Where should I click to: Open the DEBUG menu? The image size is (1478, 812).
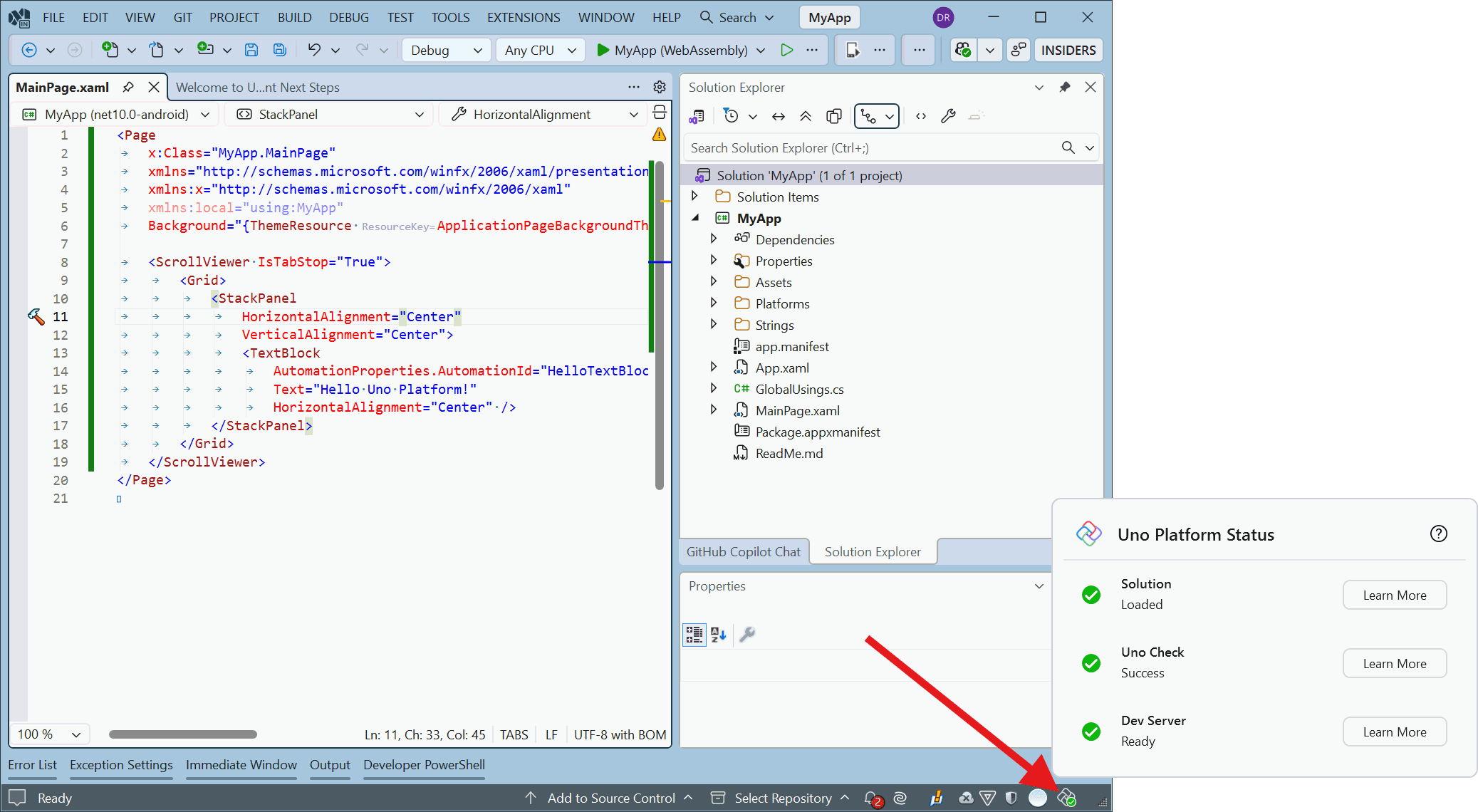click(348, 16)
